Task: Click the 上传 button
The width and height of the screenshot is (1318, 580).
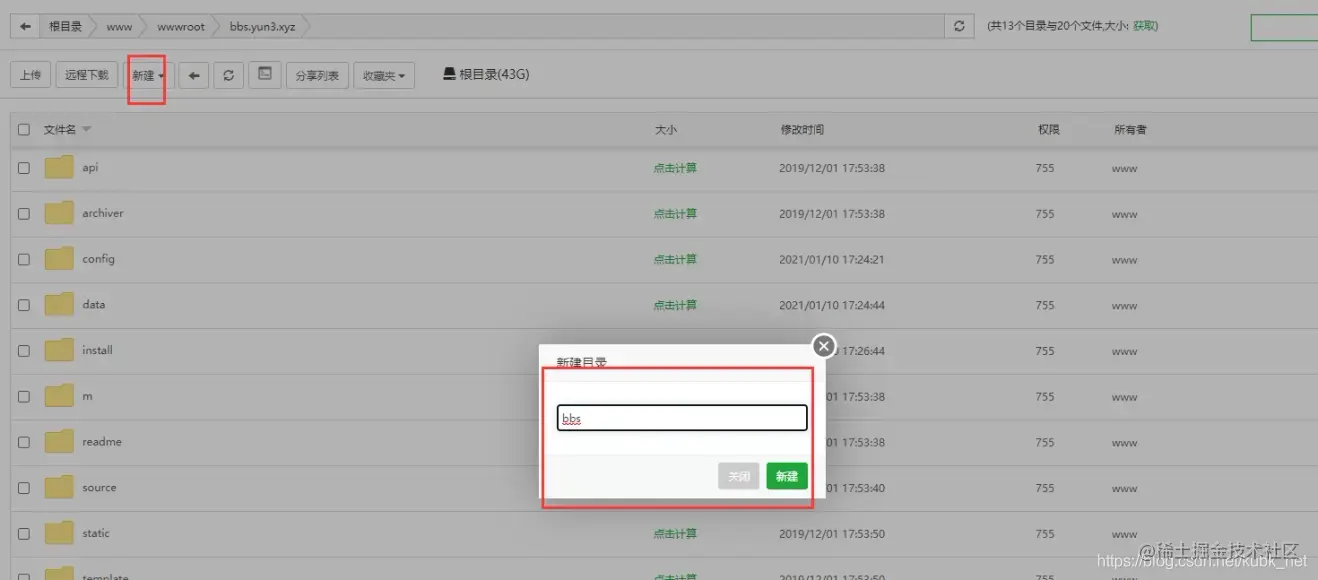Action: tap(31, 75)
